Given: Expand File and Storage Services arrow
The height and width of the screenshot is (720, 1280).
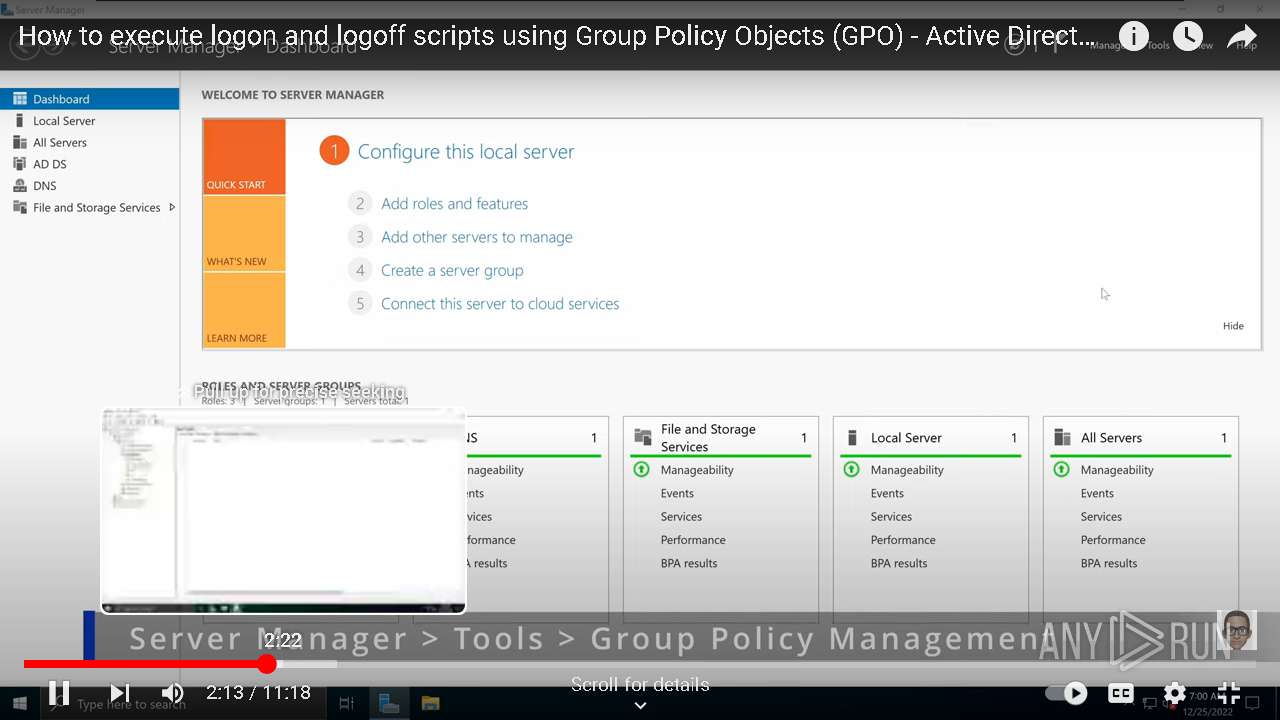Looking at the screenshot, I should (x=172, y=208).
